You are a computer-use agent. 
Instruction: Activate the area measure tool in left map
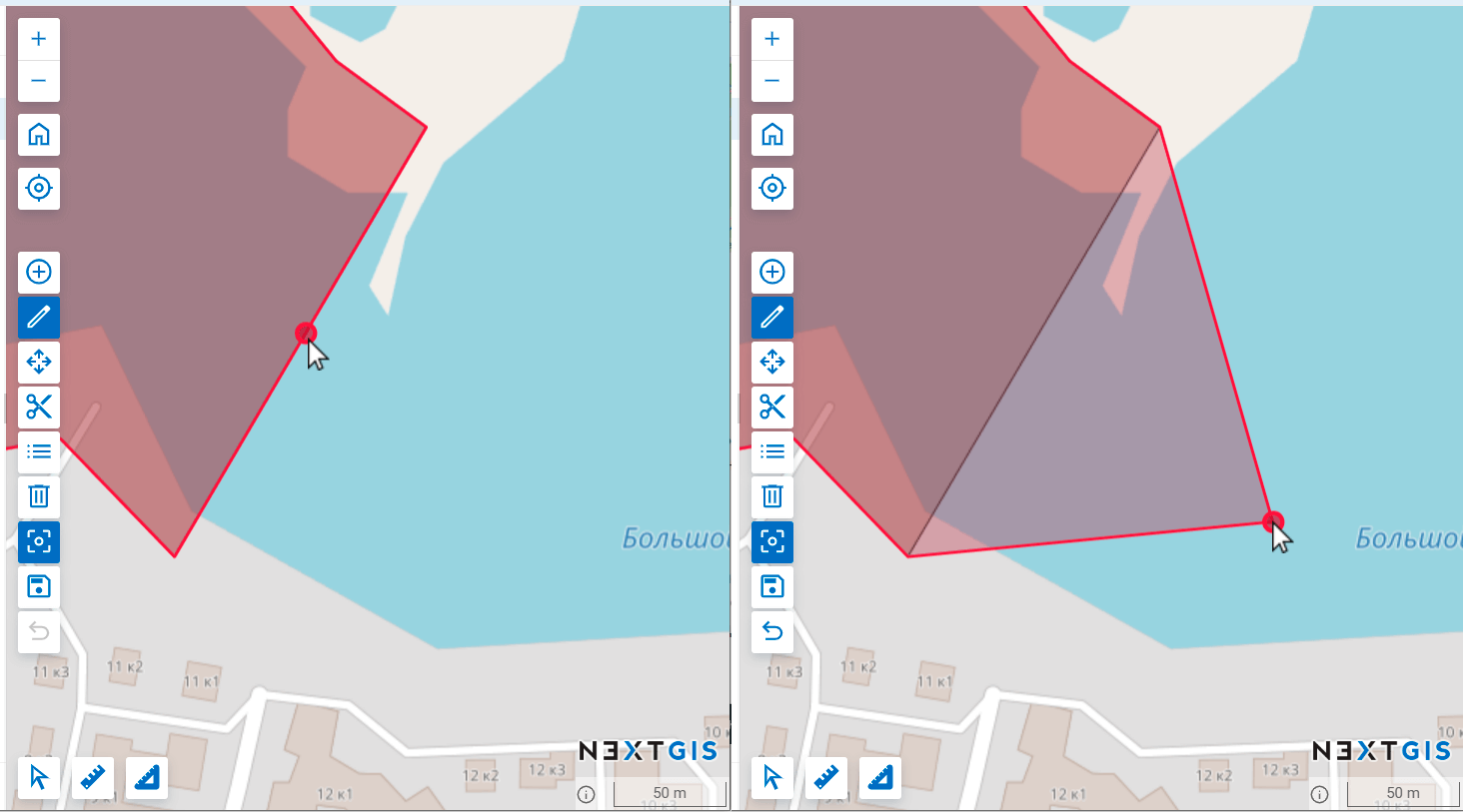pyautogui.click(x=147, y=777)
